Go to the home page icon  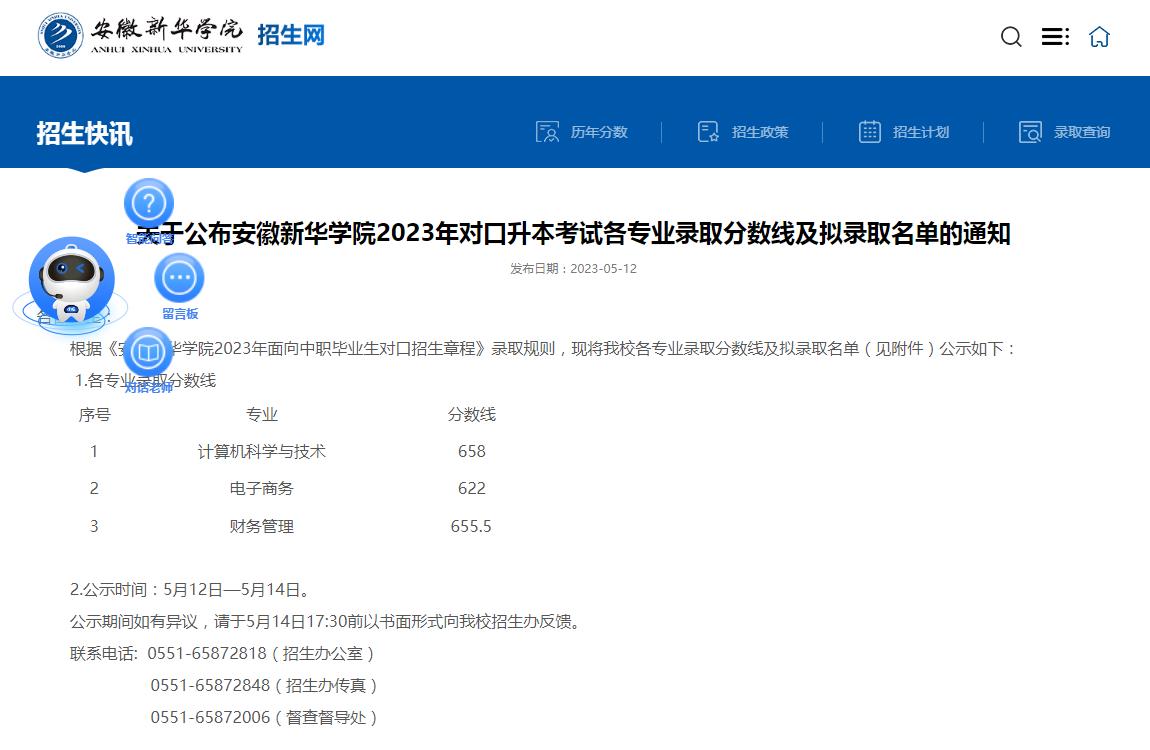pos(1099,37)
